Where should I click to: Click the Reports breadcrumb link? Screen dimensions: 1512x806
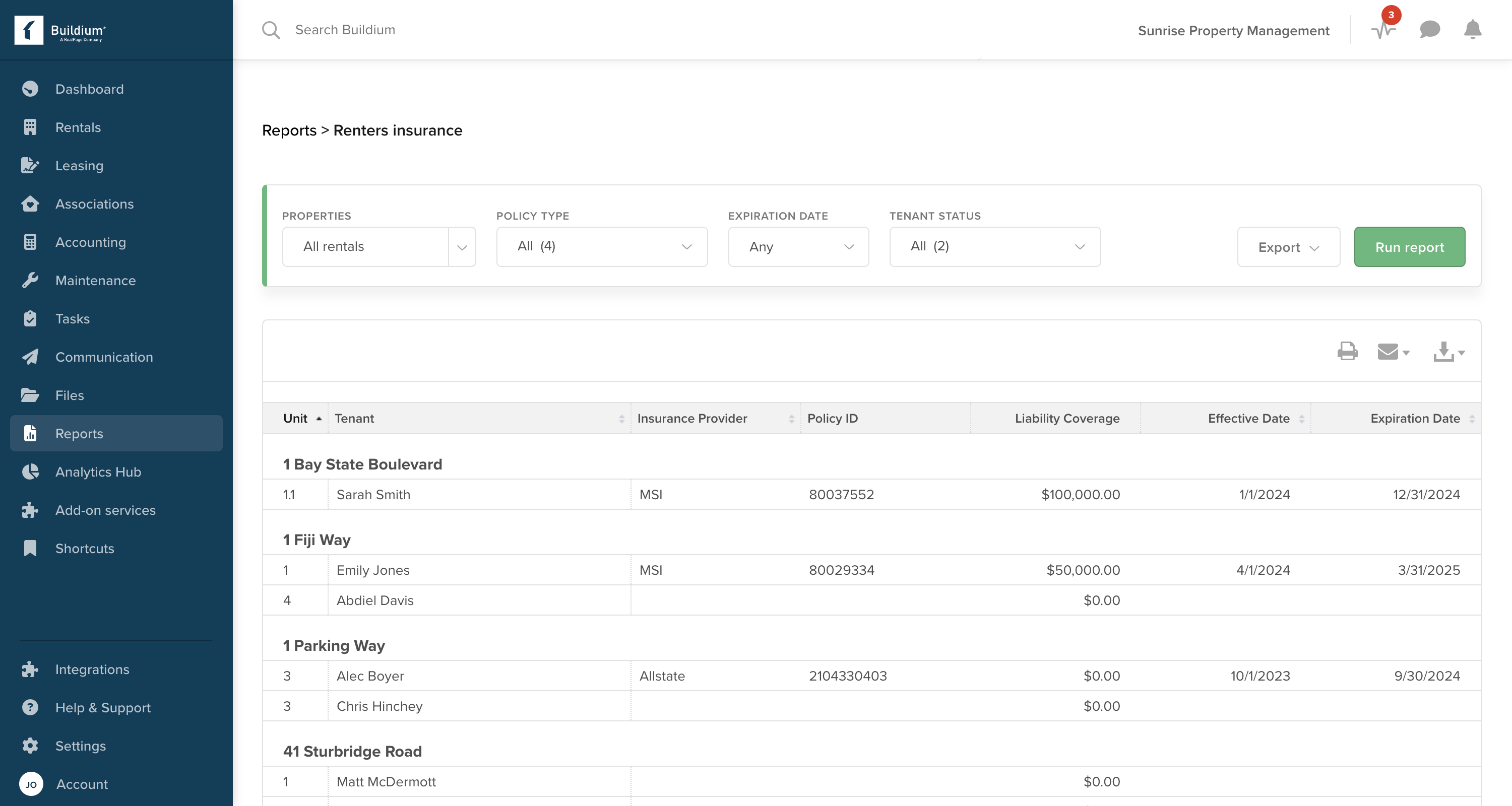(x=289, y=130)
